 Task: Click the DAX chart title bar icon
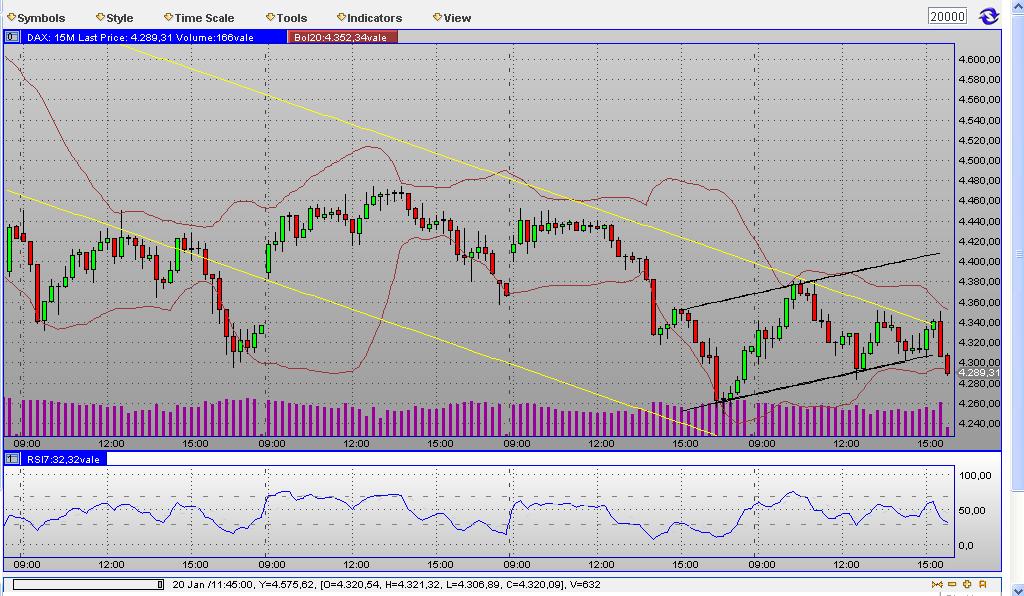(x=11, y=37)
